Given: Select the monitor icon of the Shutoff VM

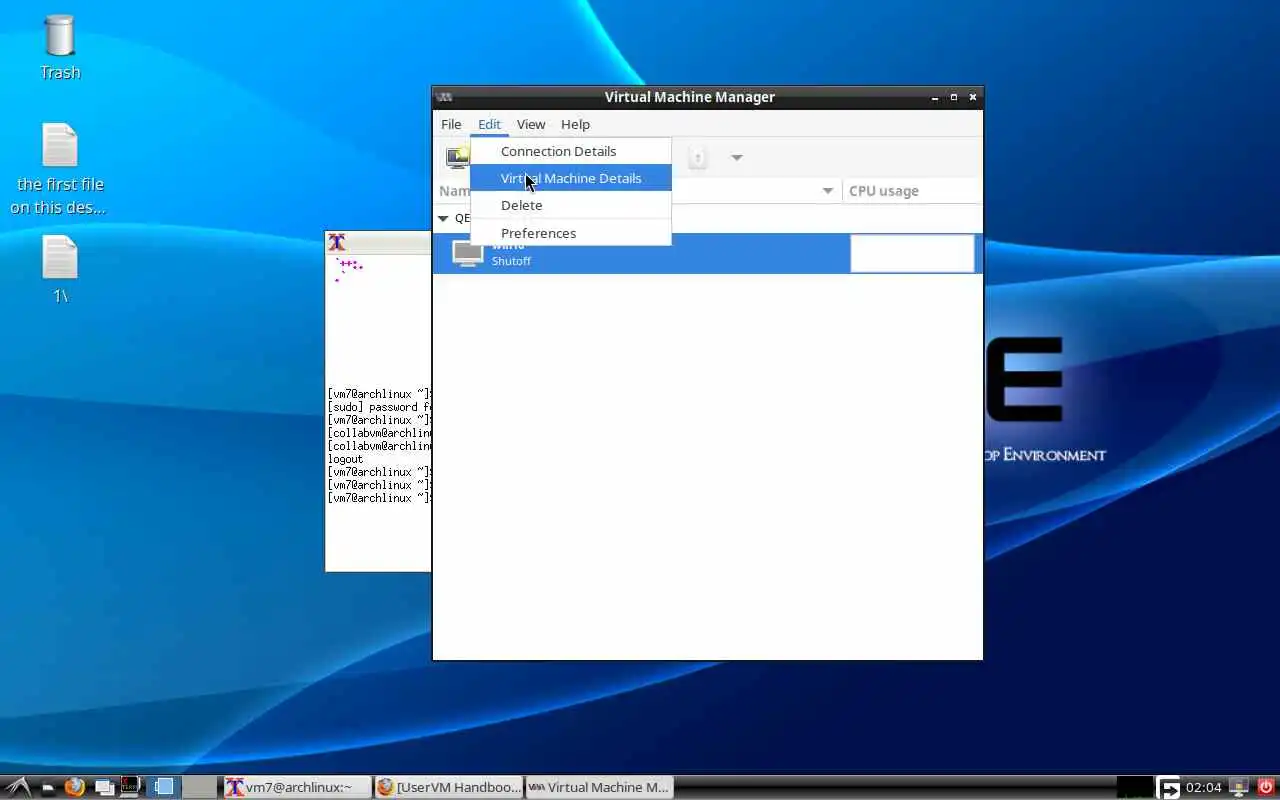Looking at the screenshot, I should coord(467,253).
